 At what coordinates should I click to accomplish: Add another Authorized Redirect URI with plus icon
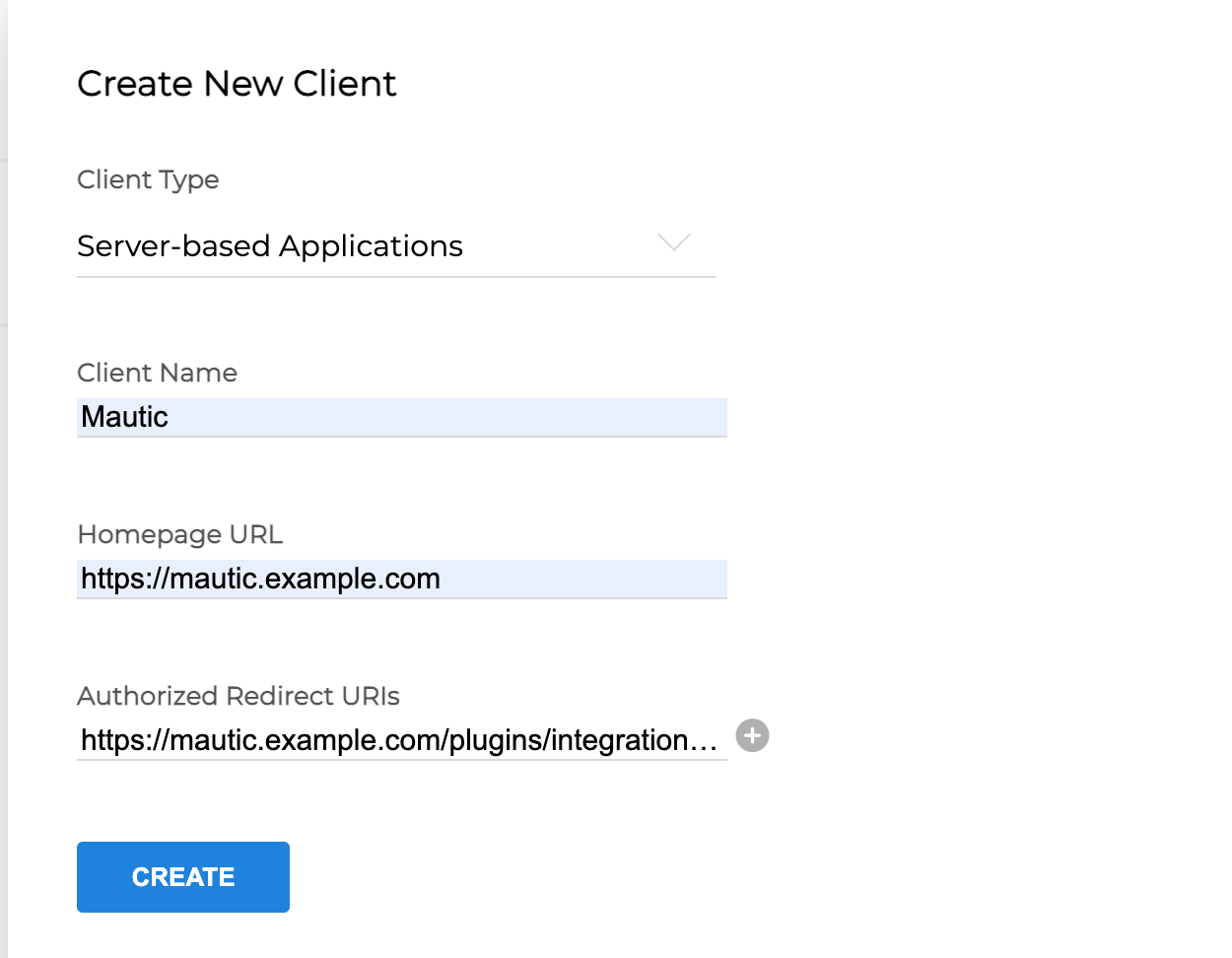click(x=752, y=735)
